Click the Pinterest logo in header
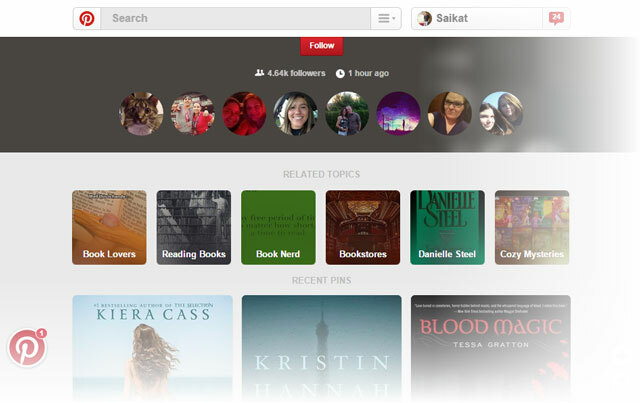The height and width of the screenshot is (403, 640). pos(87,18)
